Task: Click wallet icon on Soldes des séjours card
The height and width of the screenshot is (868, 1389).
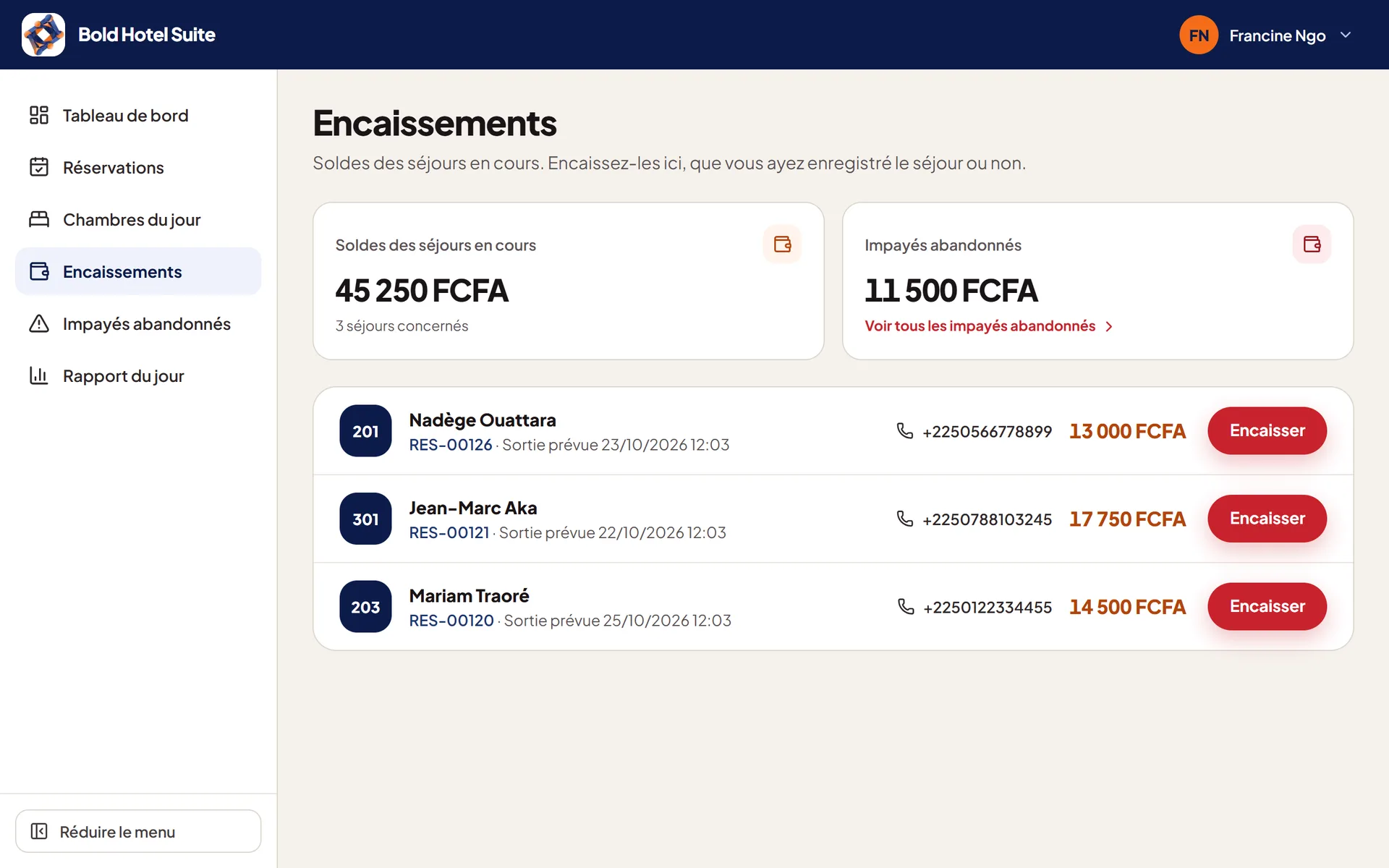Action: (782, 244)
